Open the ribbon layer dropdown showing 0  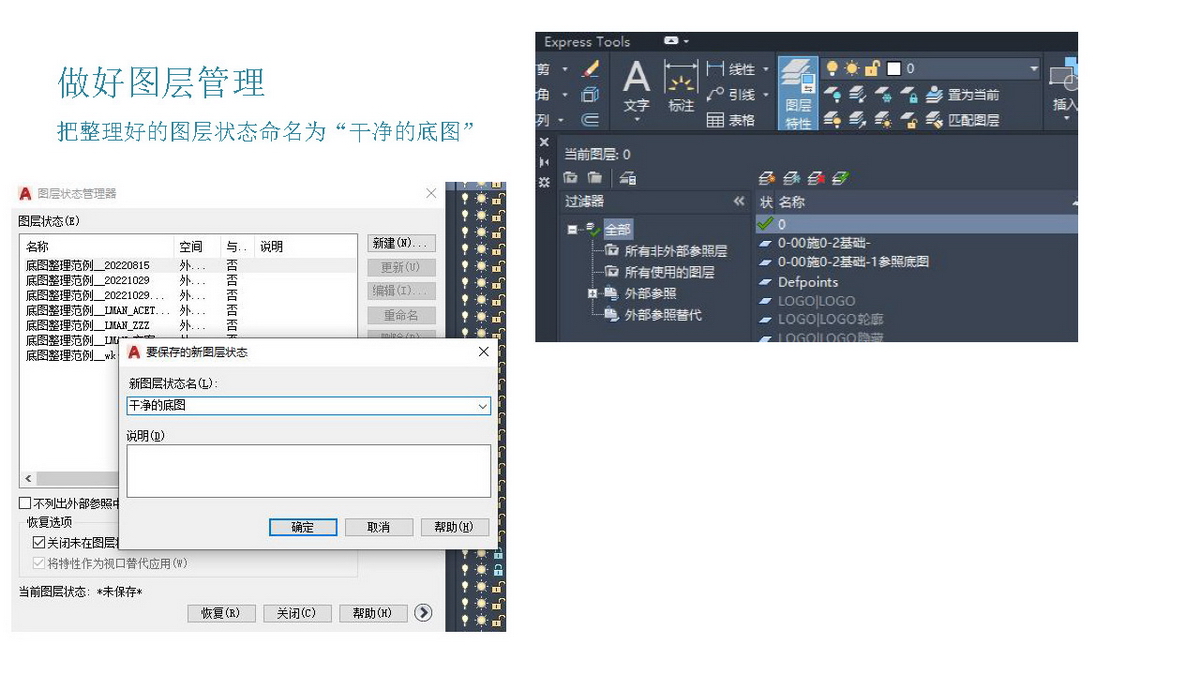click(x=1034, y=69)
